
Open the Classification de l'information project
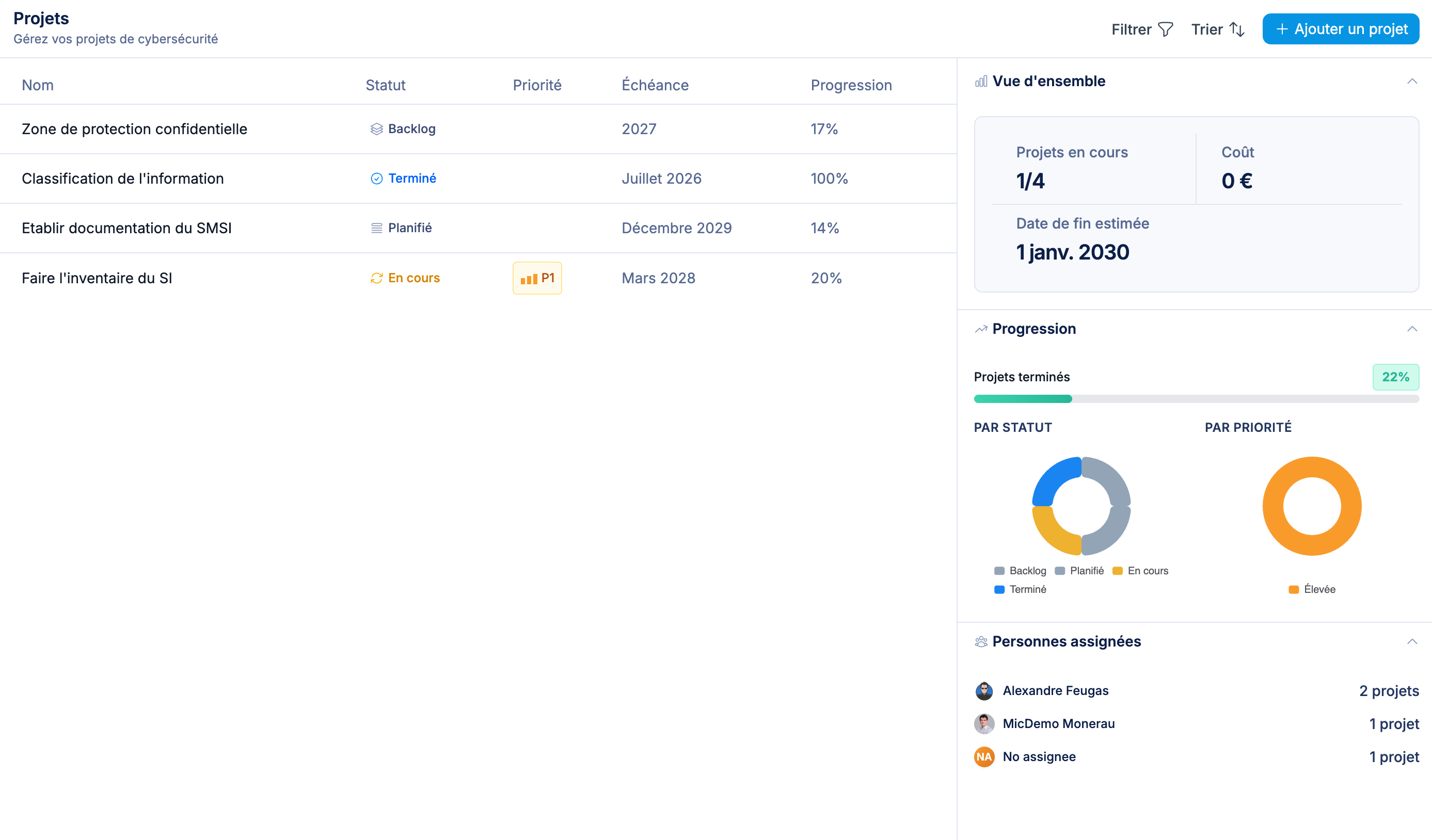pyautogui.click(x=123, y=179)
